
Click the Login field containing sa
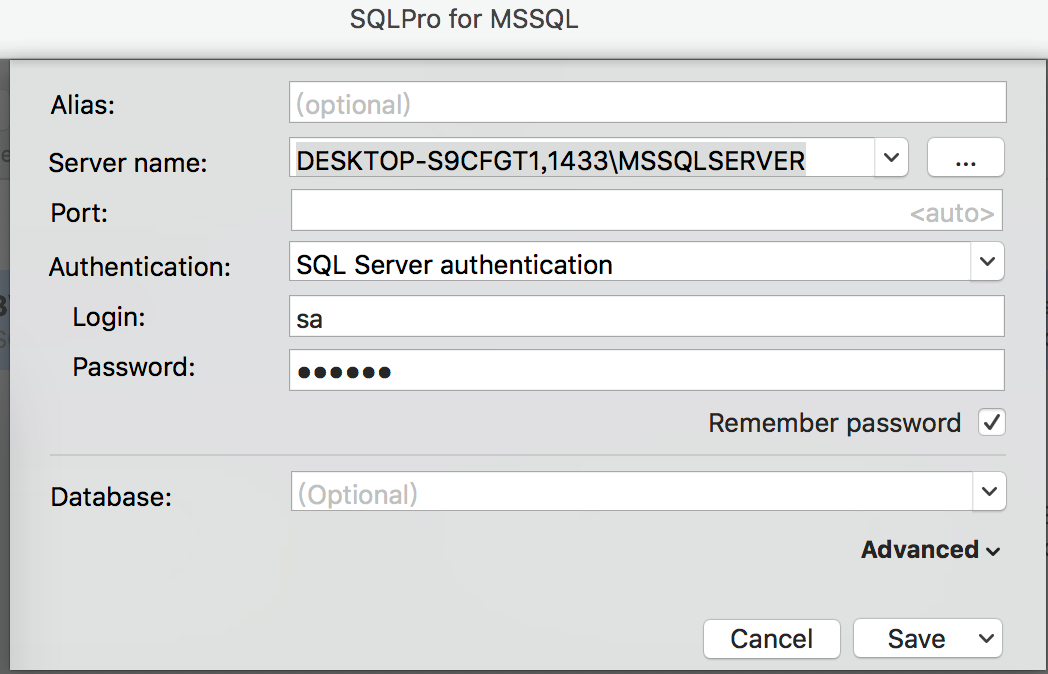coord(646,318)
